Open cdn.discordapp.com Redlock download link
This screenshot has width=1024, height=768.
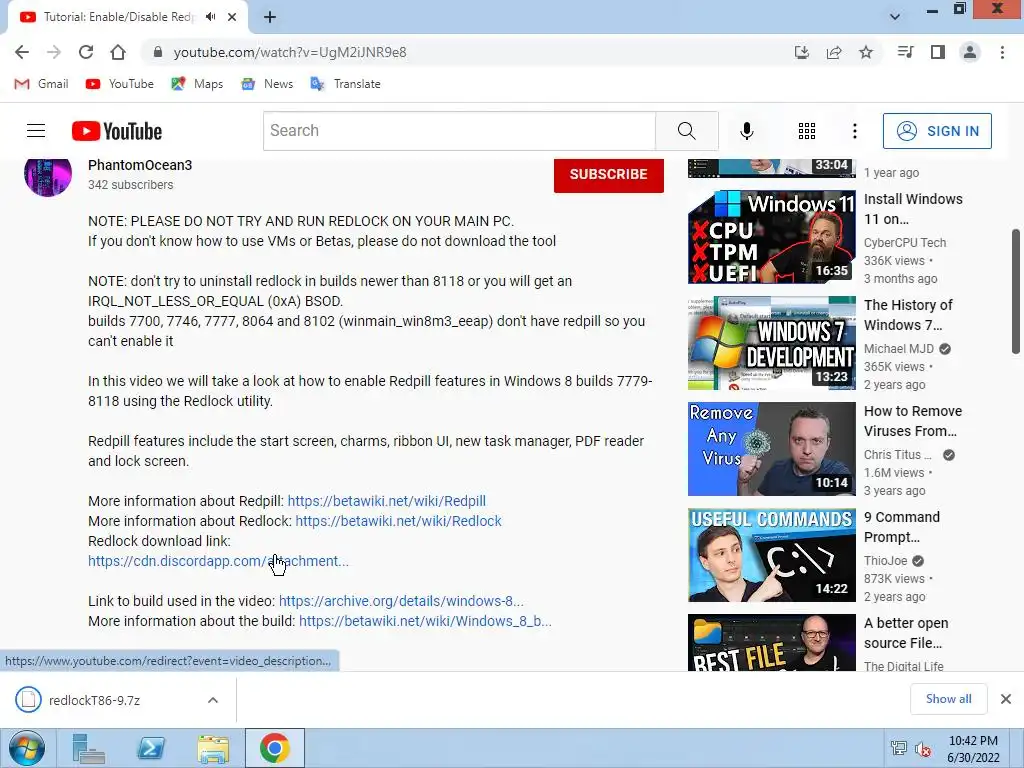[x=218, y=561]
